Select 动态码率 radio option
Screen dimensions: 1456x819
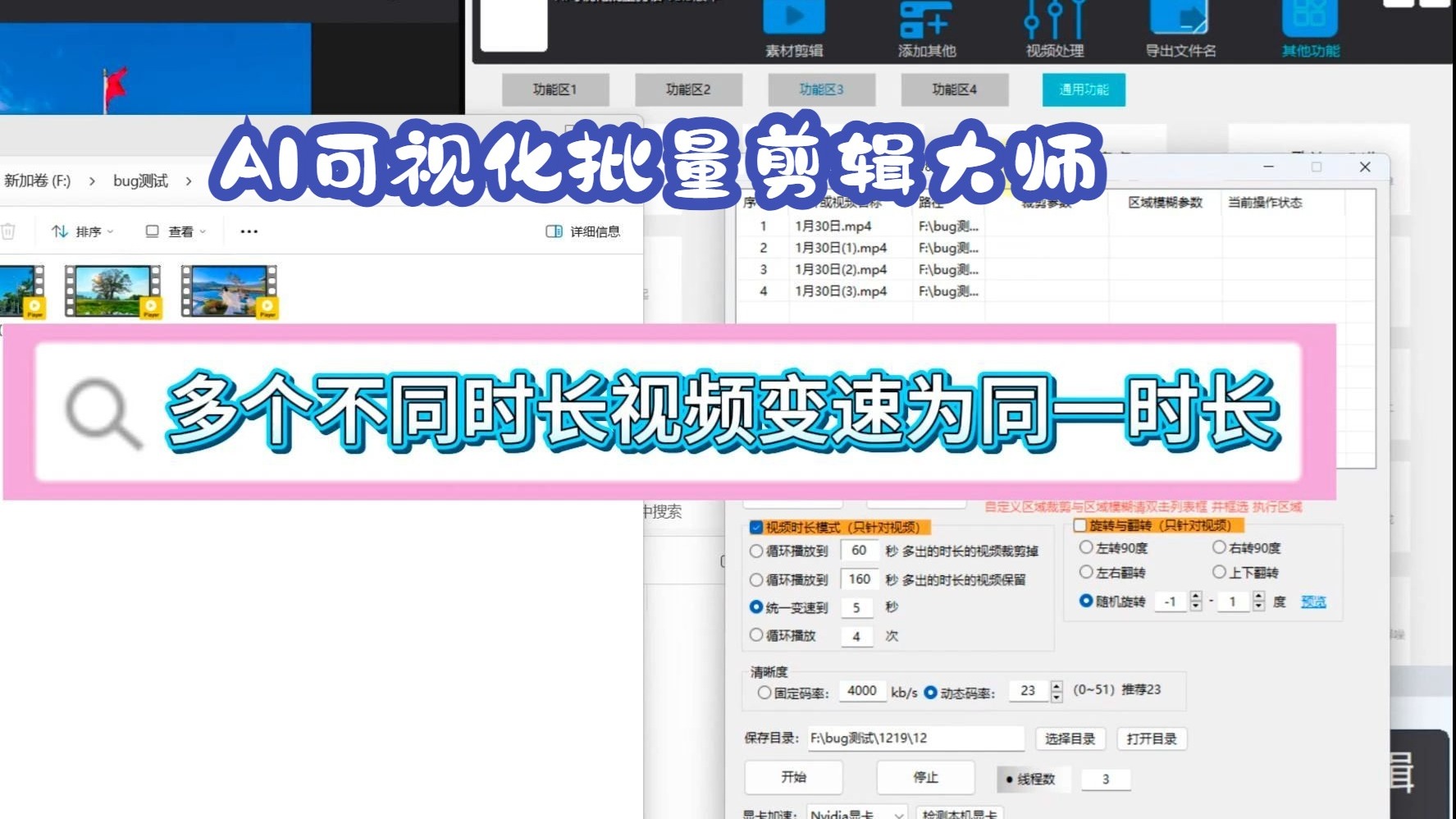pyautogui.click(x=930, y=693)
